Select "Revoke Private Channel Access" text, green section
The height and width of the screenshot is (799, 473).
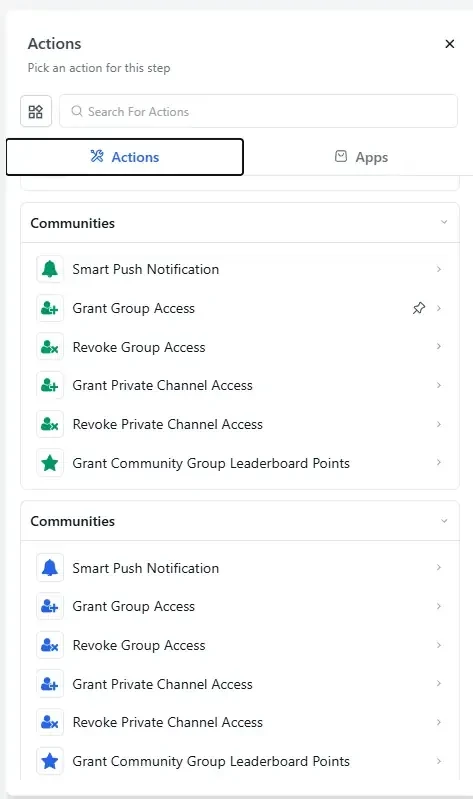coord(168,424)
